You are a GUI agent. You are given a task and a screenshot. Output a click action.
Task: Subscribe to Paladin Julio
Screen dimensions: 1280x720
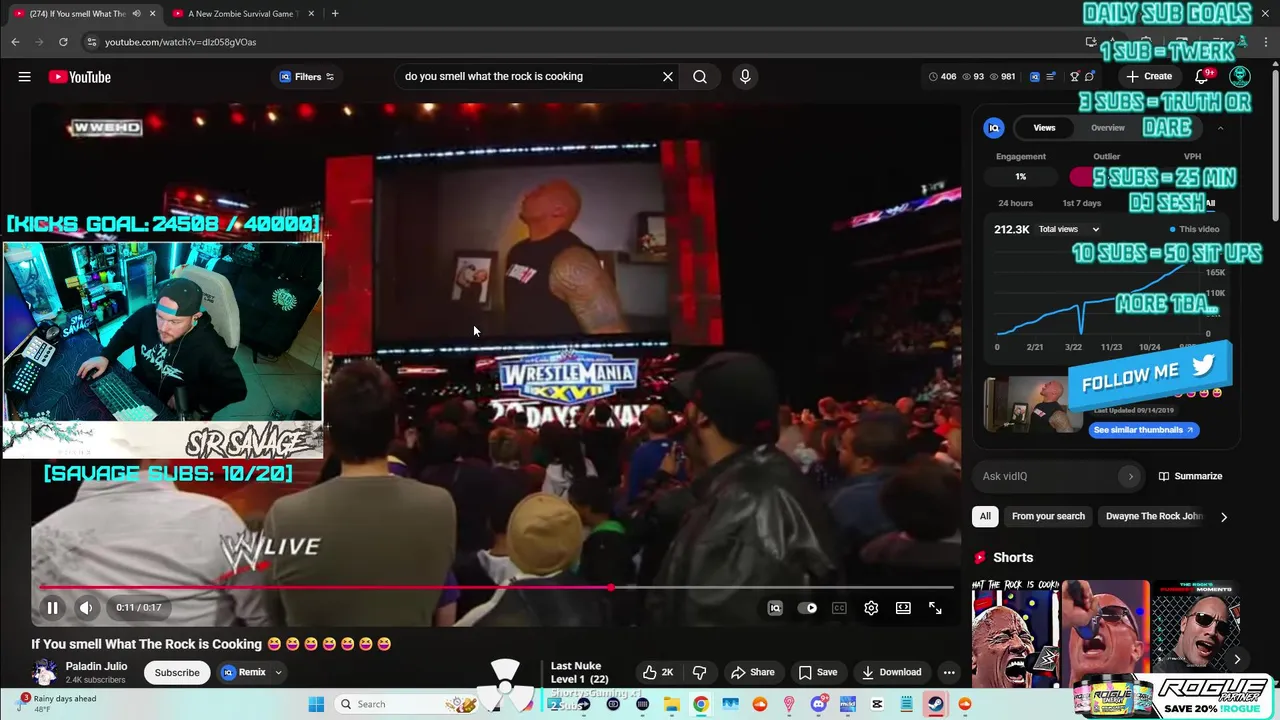(x=177, y=672)
